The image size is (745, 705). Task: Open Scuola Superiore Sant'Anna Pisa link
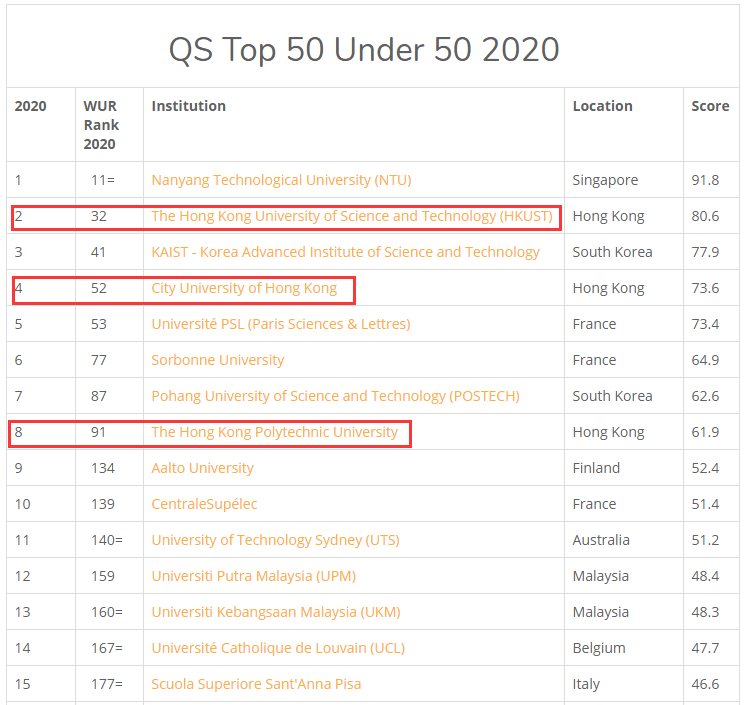point(256,684)
